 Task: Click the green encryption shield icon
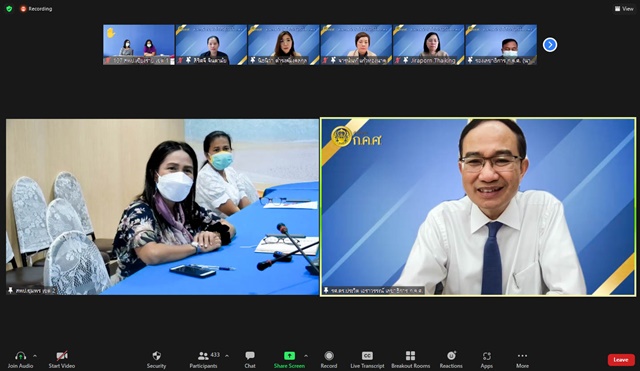(9, 9)
